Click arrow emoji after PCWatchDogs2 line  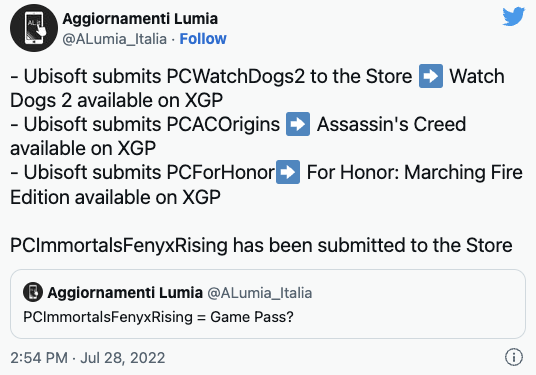click(431, 76)
